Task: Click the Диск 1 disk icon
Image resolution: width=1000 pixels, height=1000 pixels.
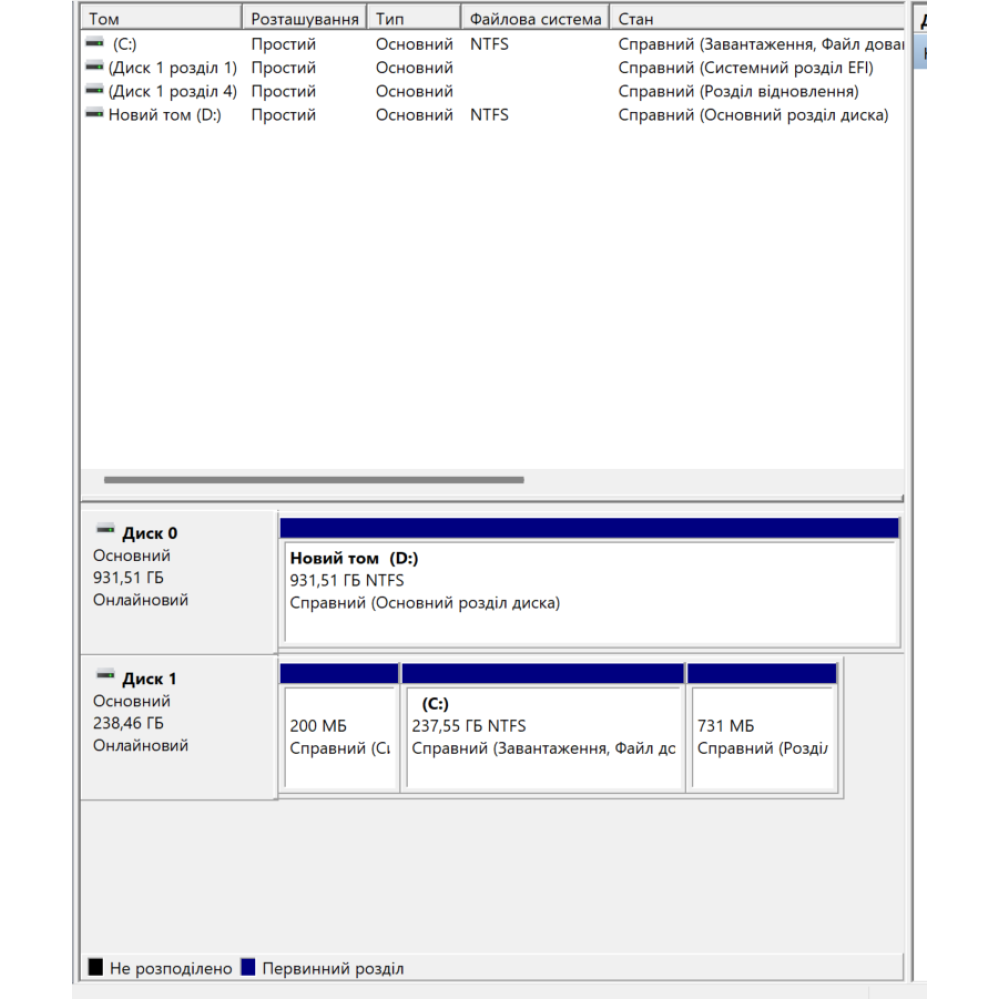Action: coord(106,677)
